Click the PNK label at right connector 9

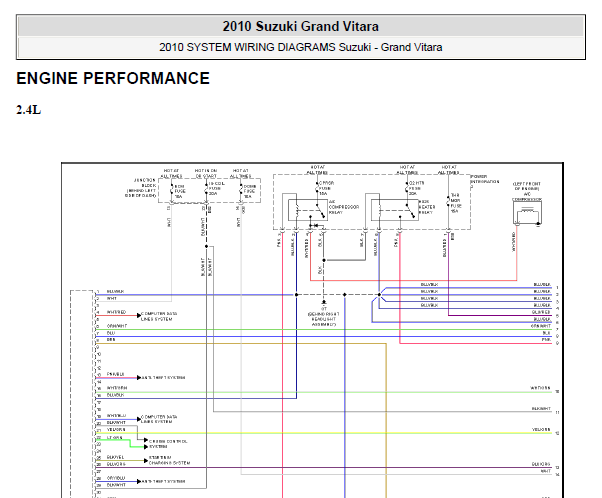pyautogui.click(x=546, y=340)
